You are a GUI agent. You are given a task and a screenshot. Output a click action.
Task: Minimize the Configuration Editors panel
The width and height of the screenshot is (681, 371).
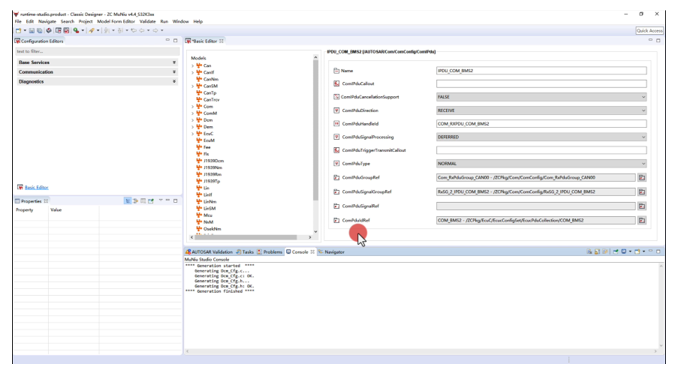[x=168, y=40]
